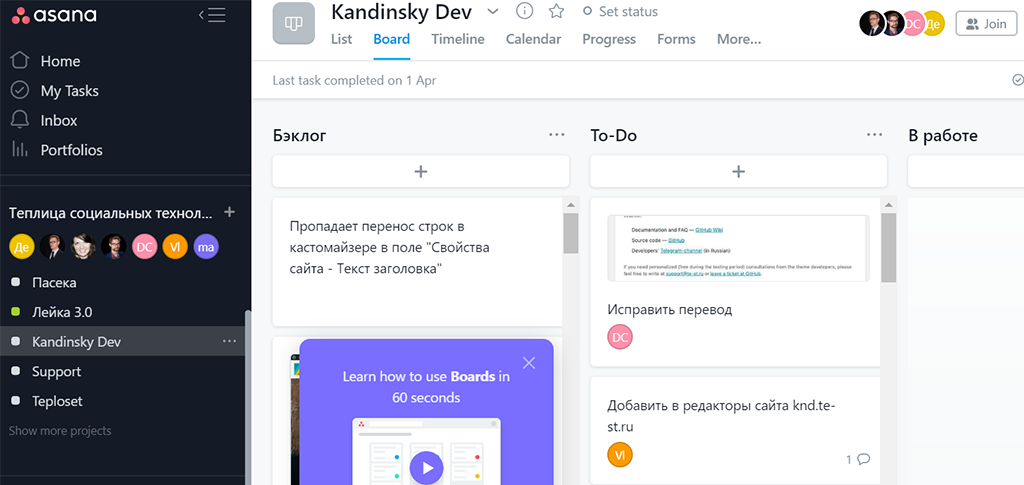Click the project info icon
This screenshot has width=1024, height=485.
524,11
